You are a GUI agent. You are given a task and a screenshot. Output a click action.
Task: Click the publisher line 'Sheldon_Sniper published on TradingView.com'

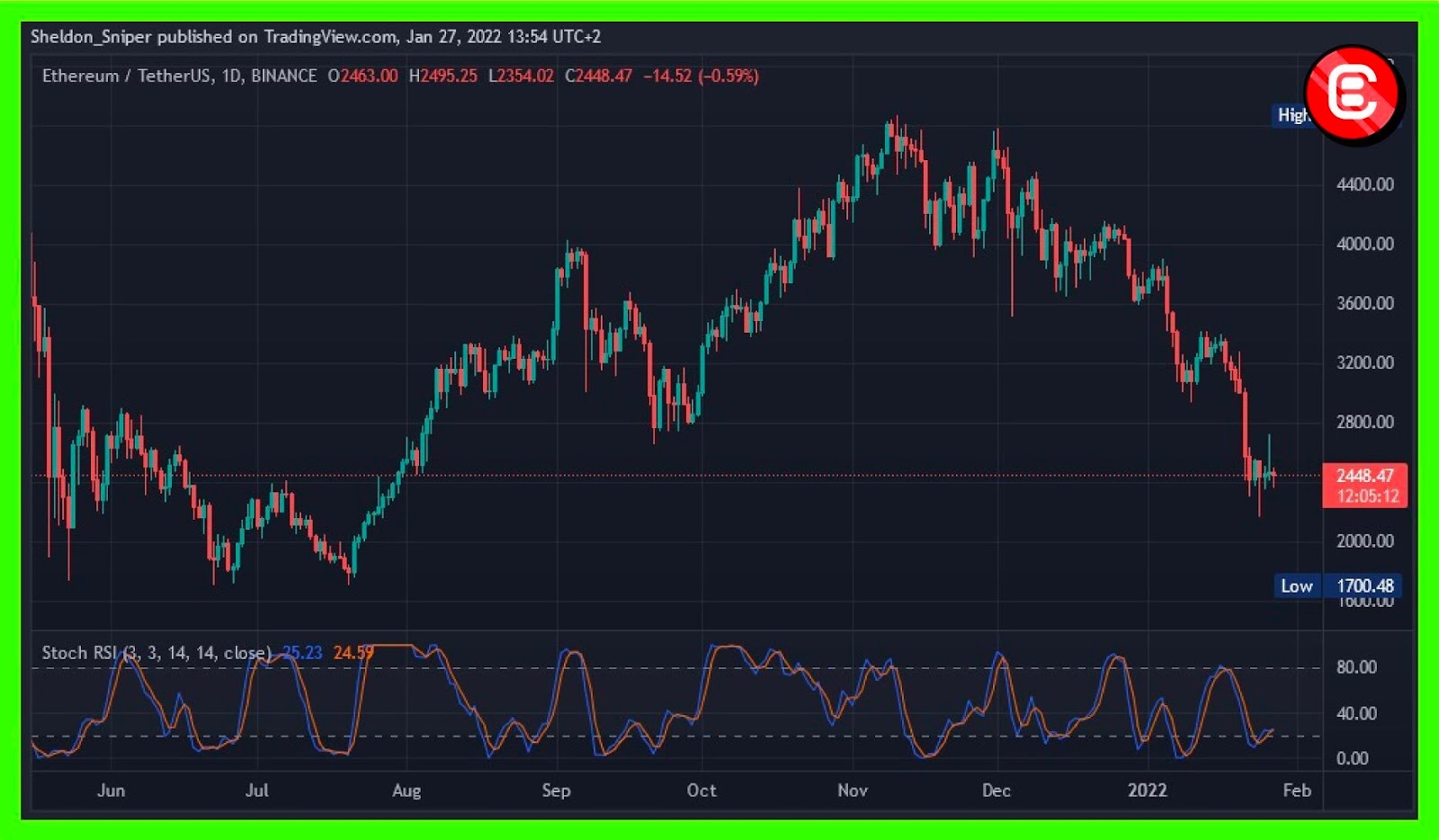click(x=214, y=37)
